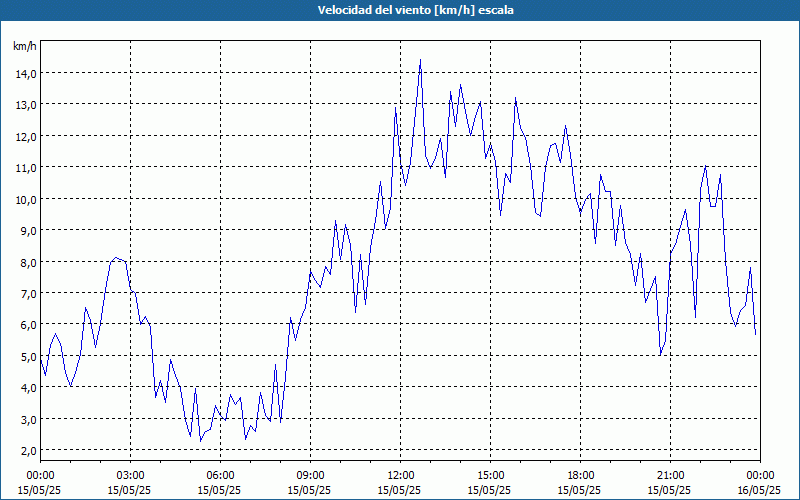The image size is (800, 500).
Task: Click the 09:00 time label
Action: point(310,476)
